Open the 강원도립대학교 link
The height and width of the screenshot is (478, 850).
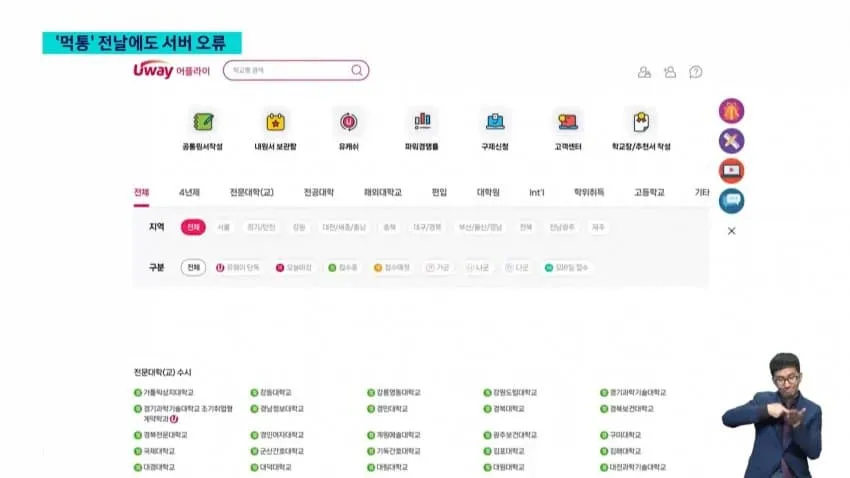pyautogui.click(x=515, y=392)
